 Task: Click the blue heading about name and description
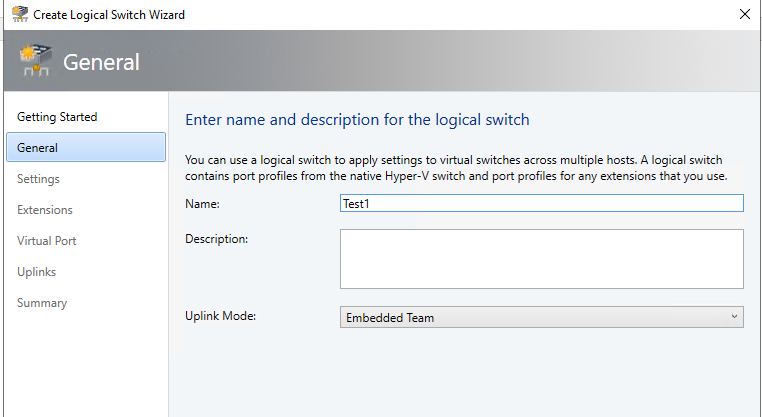[357, 120]
